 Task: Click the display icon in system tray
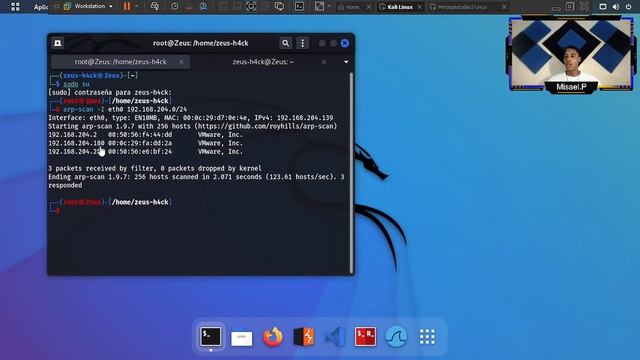click(602, 7)
